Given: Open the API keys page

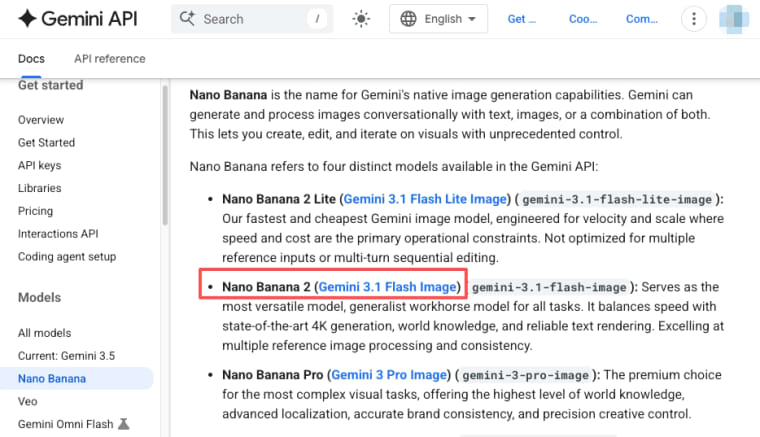Looking at the screenshot, I should pyautogui.click(x=39, y=165).
